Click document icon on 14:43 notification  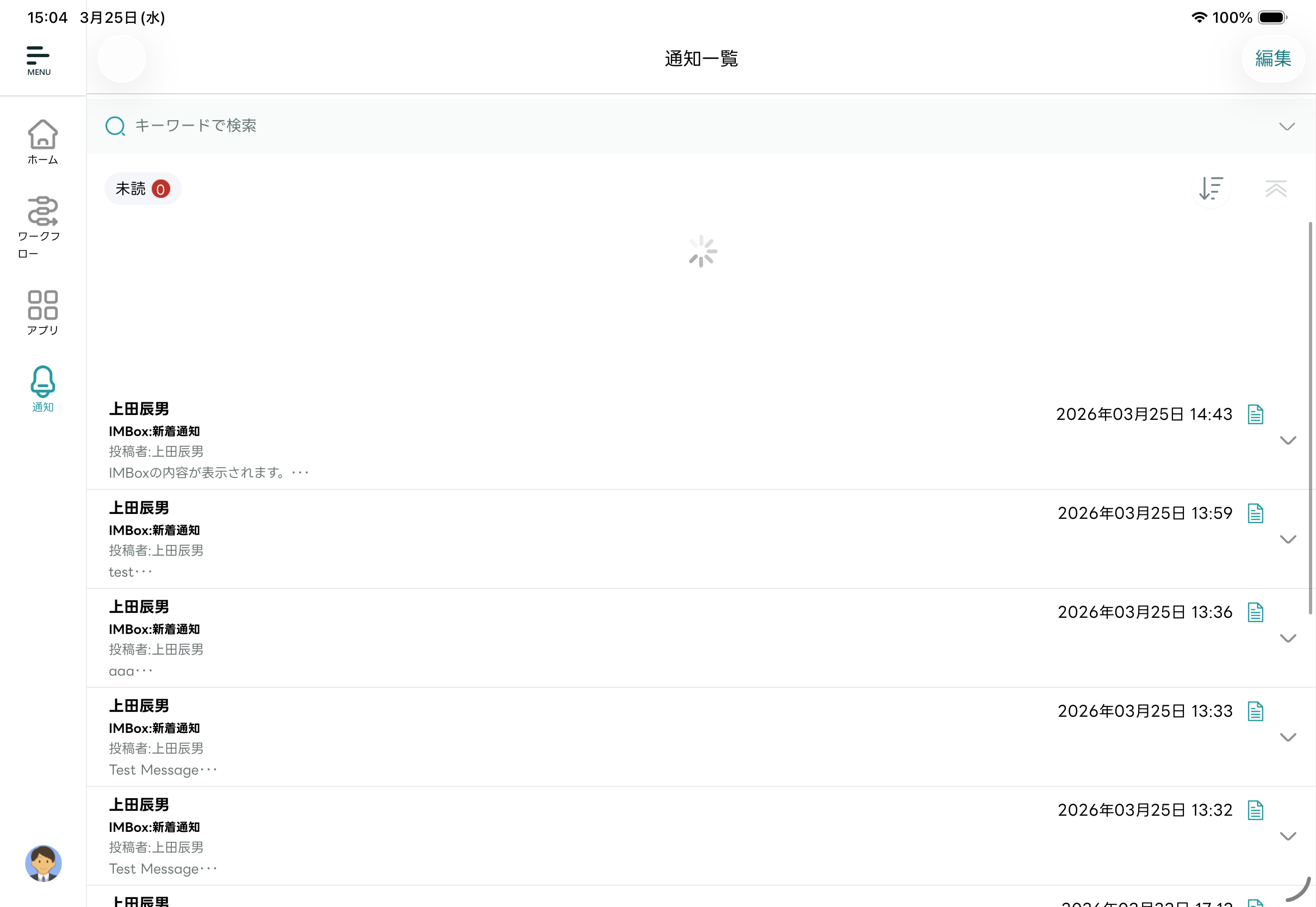click(1255, 414)
